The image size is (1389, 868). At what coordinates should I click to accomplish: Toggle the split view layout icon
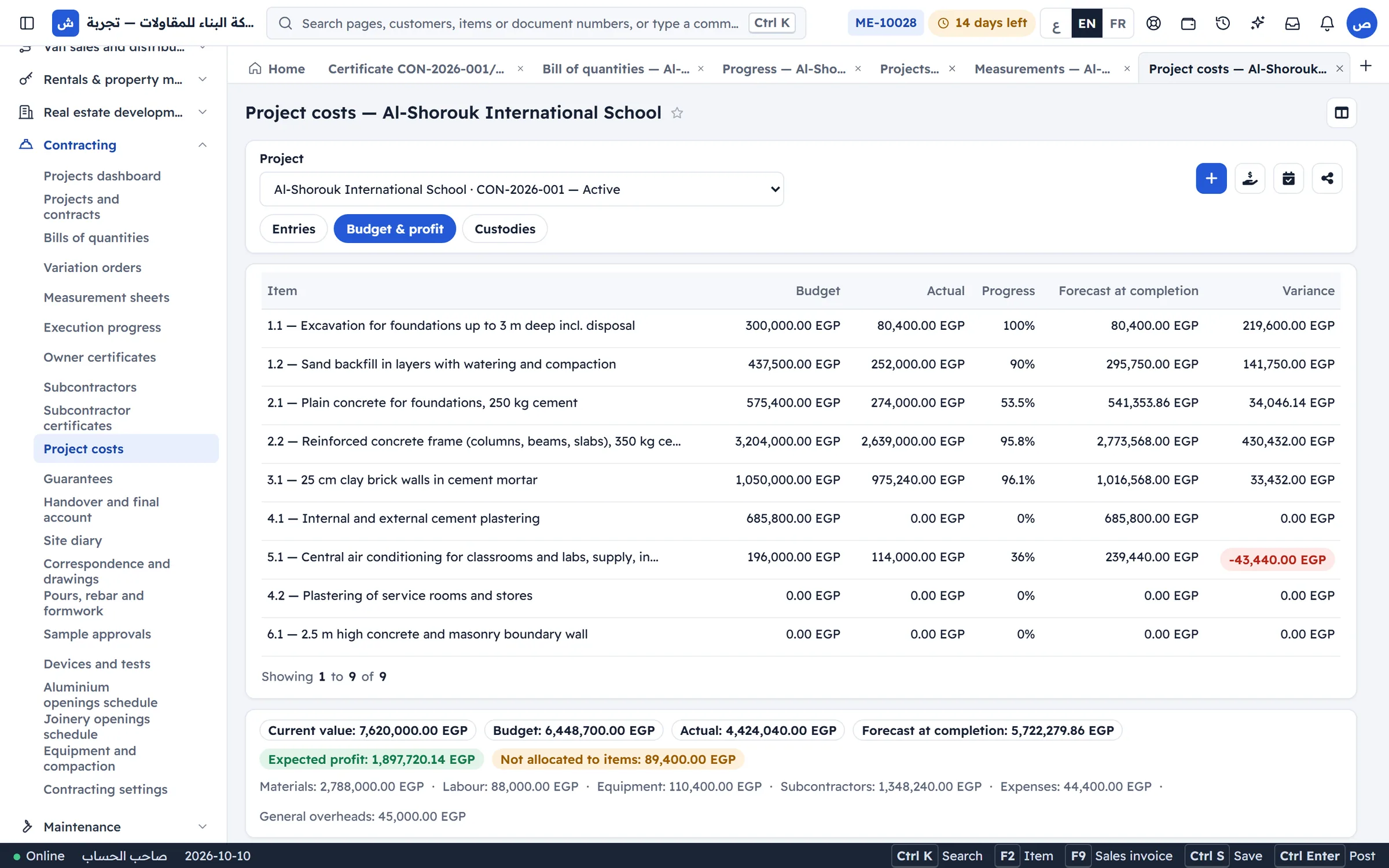click(x=1342, y=113)
